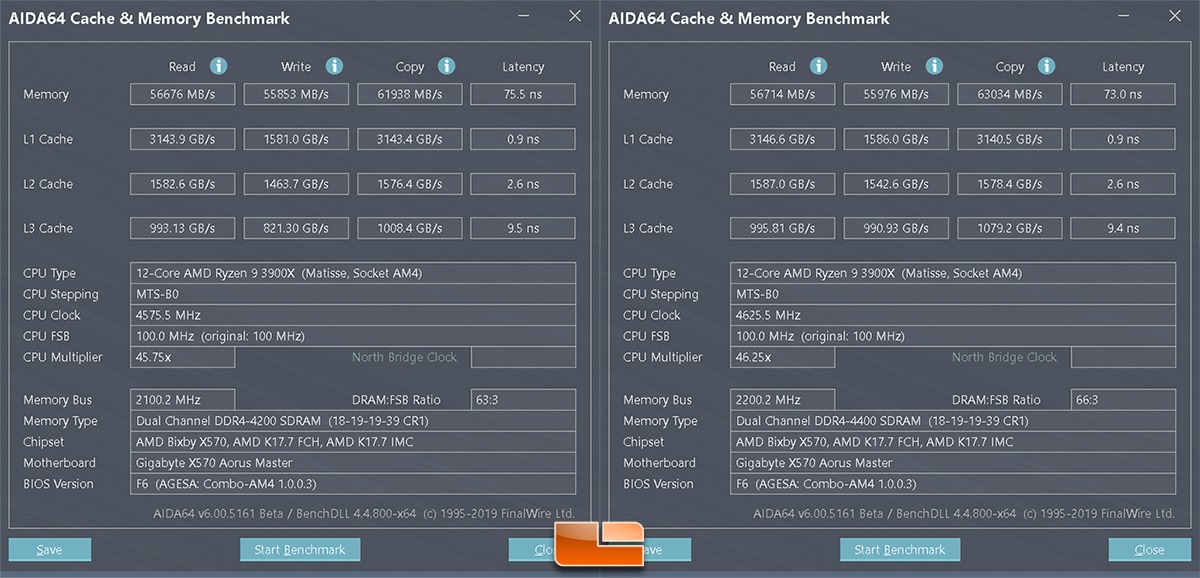Click L3 Cache Write 990.93 GB/s value
Screen dimensions: 1200x578
[x=897, y=228]
